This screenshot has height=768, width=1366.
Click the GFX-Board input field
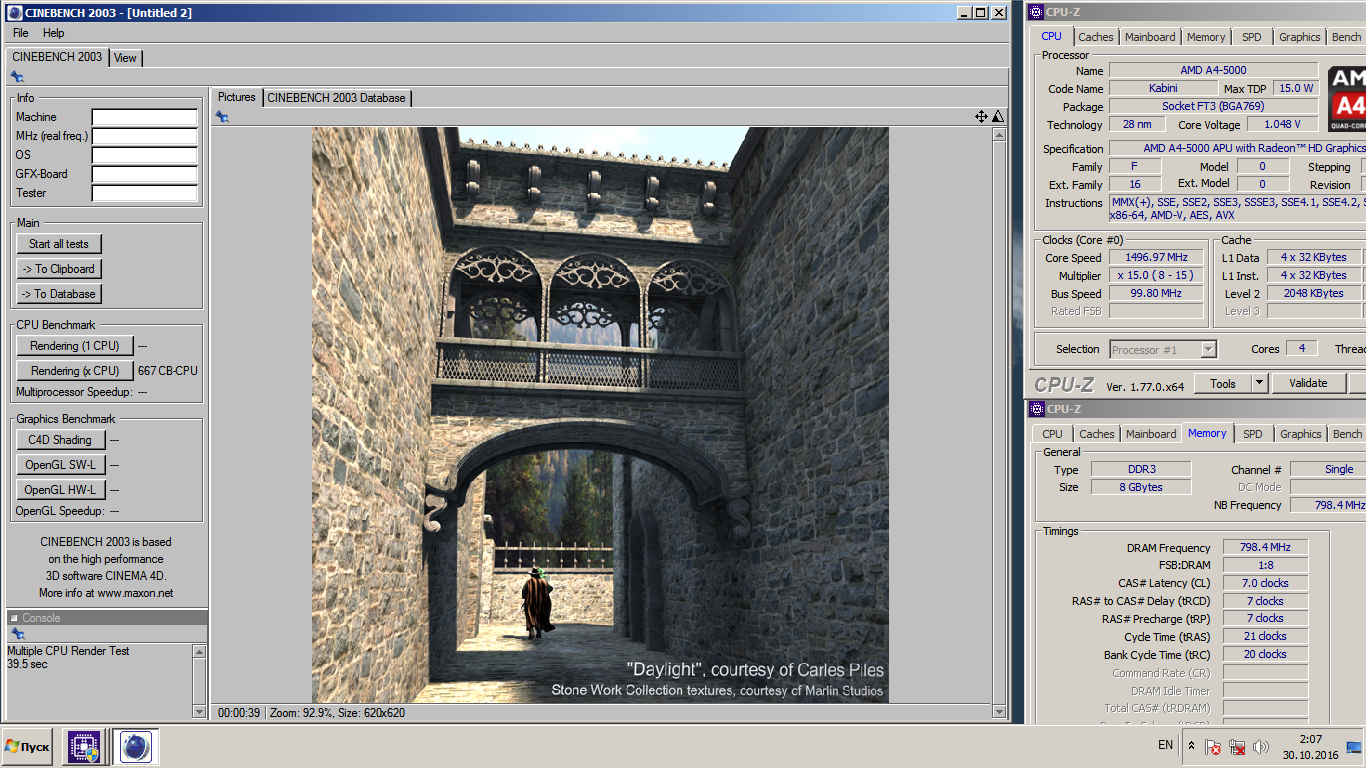point(145,174)
